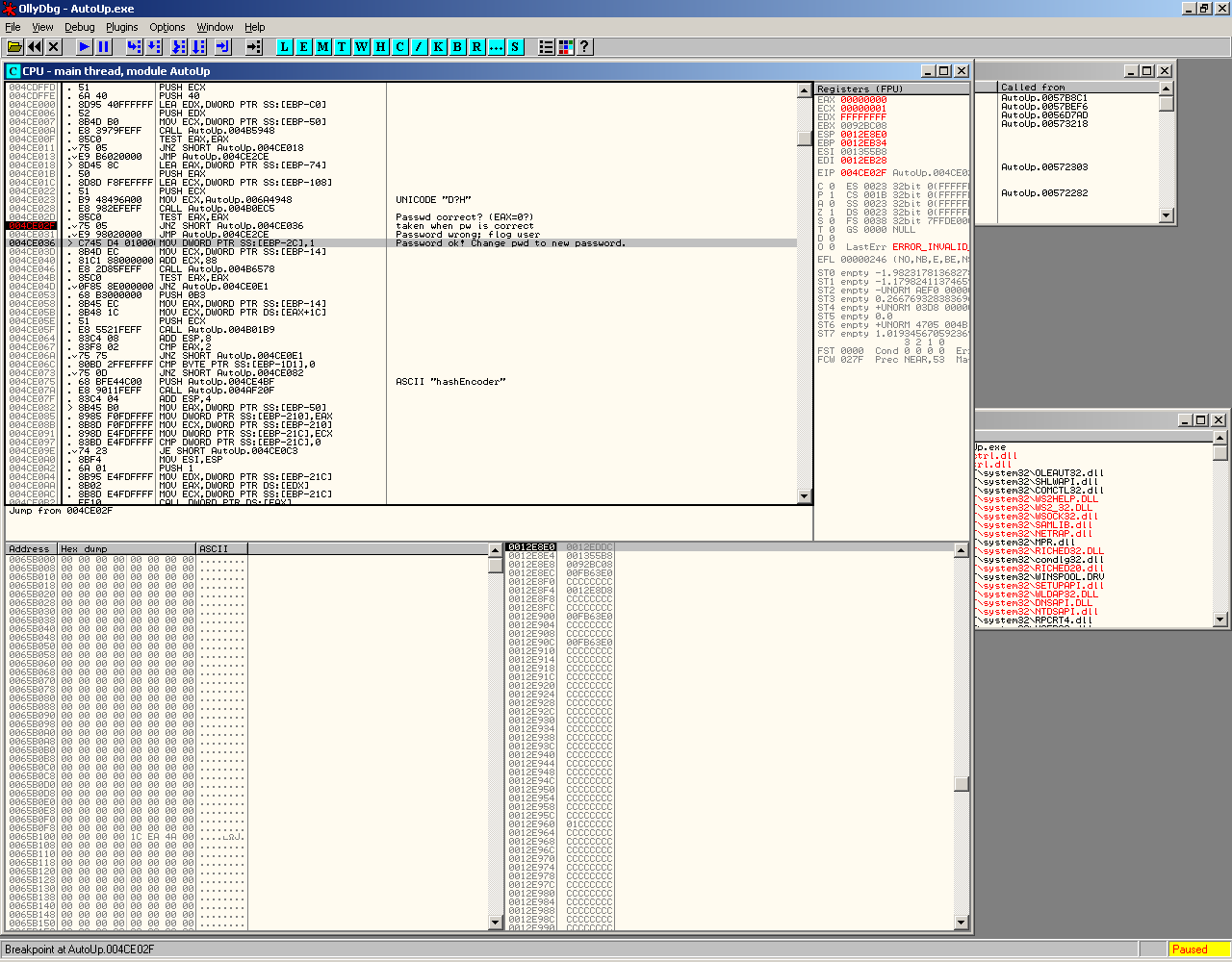Open the Plugins menu

click(x=121, y=27)
